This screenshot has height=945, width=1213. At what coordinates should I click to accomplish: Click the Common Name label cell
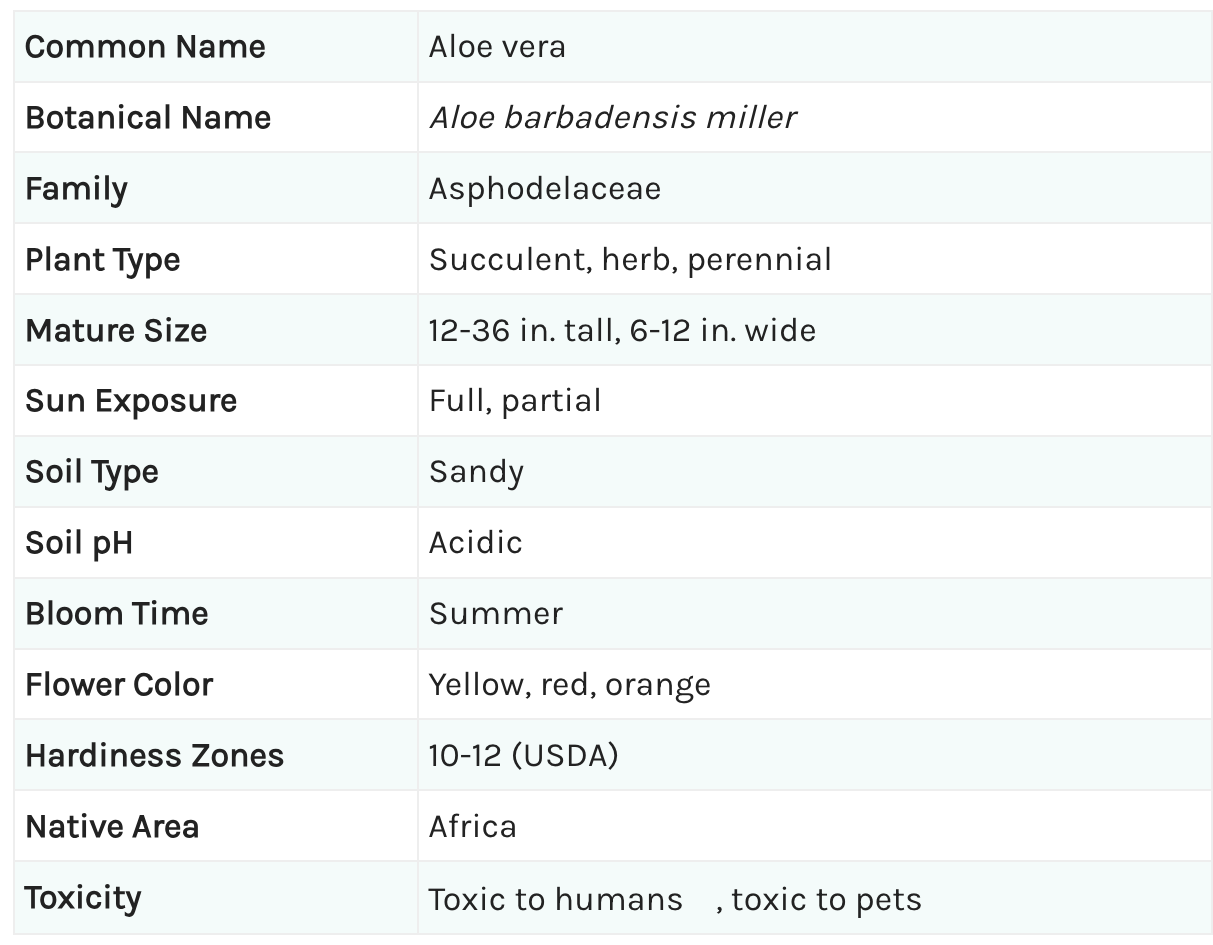point(145,47)
